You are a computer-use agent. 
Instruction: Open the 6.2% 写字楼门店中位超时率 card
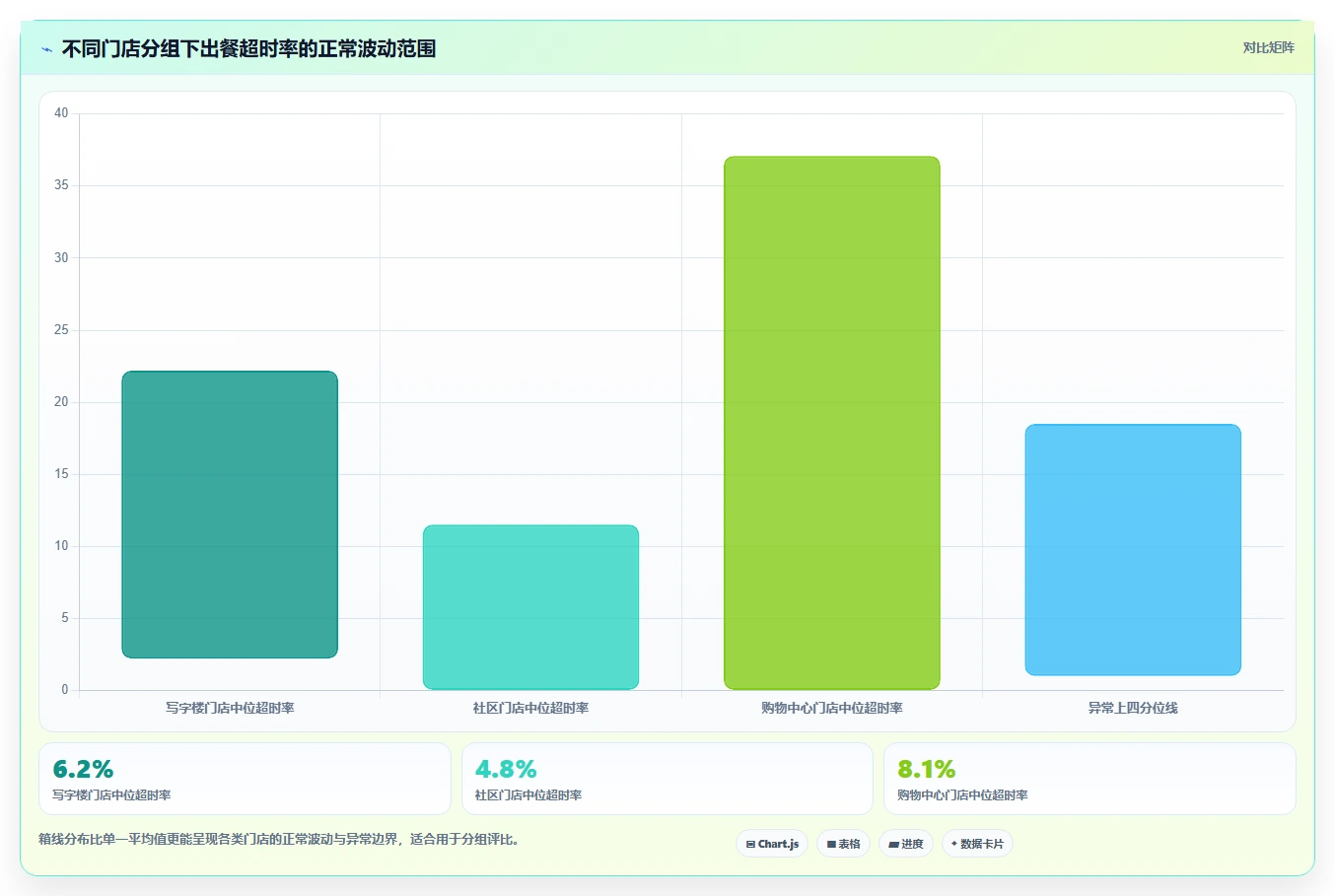point(245,779)
